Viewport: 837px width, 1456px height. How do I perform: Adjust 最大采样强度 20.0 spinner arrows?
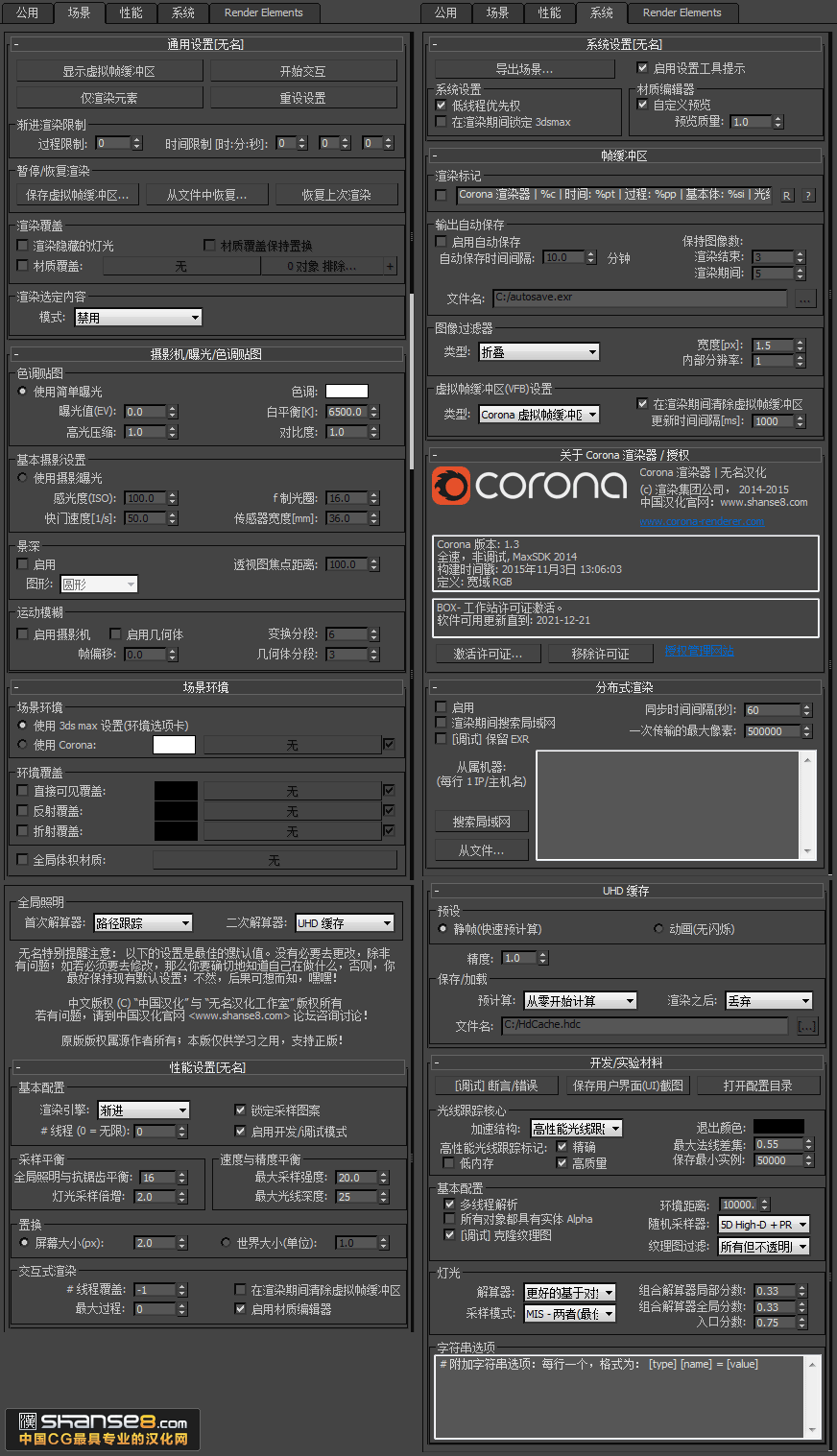coord(384,1177)
